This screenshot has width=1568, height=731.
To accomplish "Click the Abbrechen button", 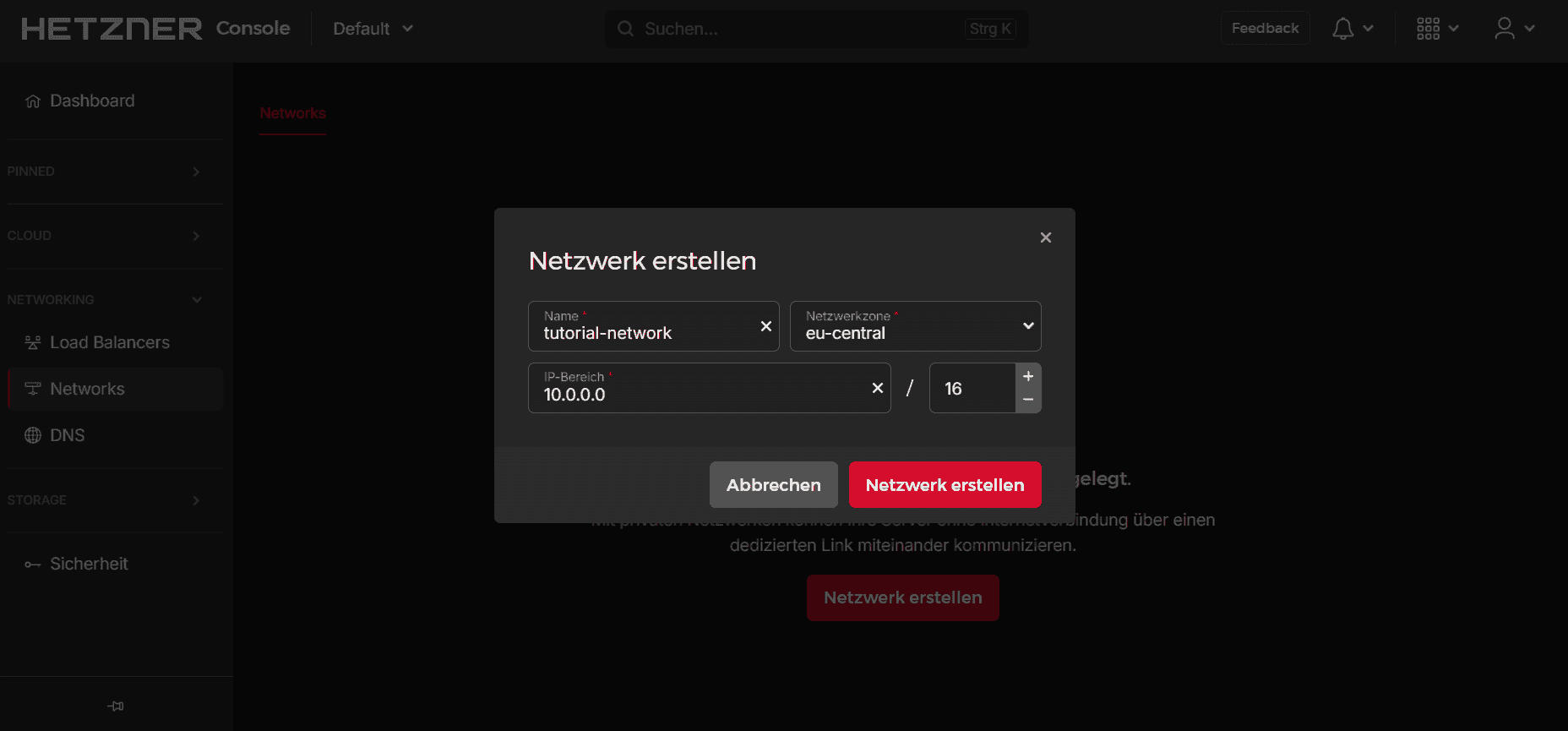I will [x=773, y=485].
